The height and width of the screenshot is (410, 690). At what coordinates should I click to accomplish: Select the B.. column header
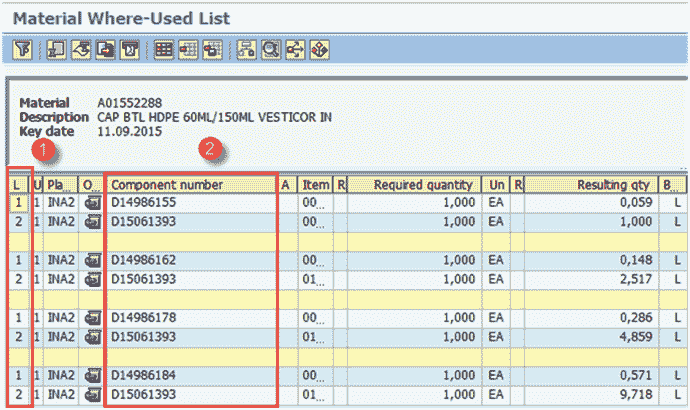672,185
